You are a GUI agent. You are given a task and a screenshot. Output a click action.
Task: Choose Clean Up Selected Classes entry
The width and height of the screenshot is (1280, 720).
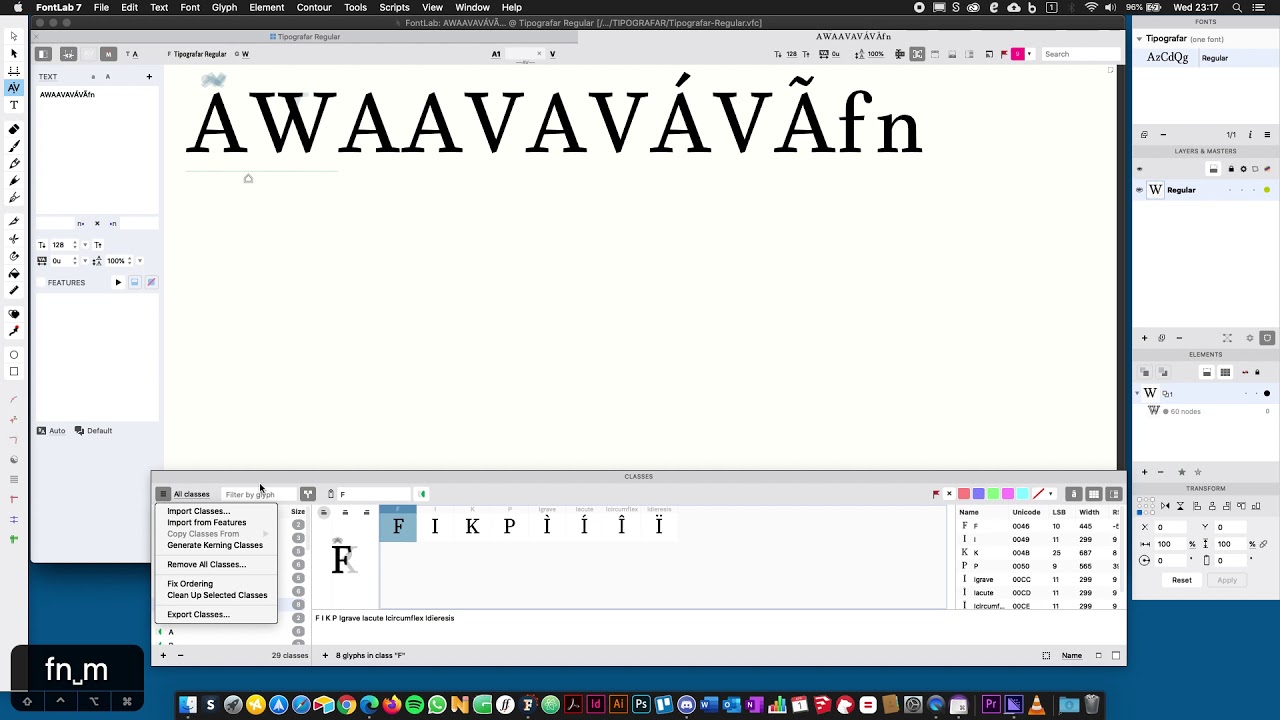tap(217, 595)
